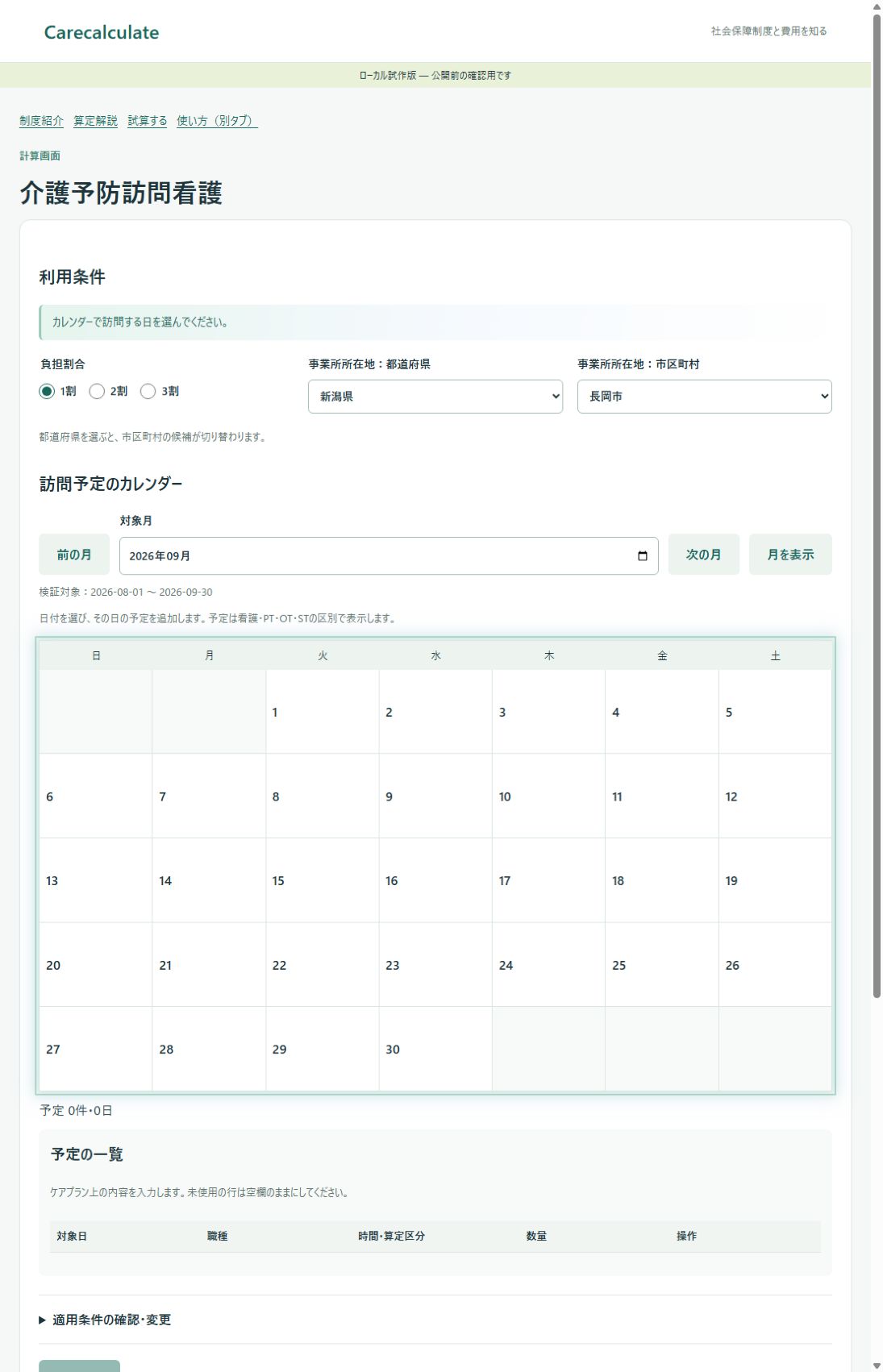Select day 30 in the calendar

(x=435, y=1049)
